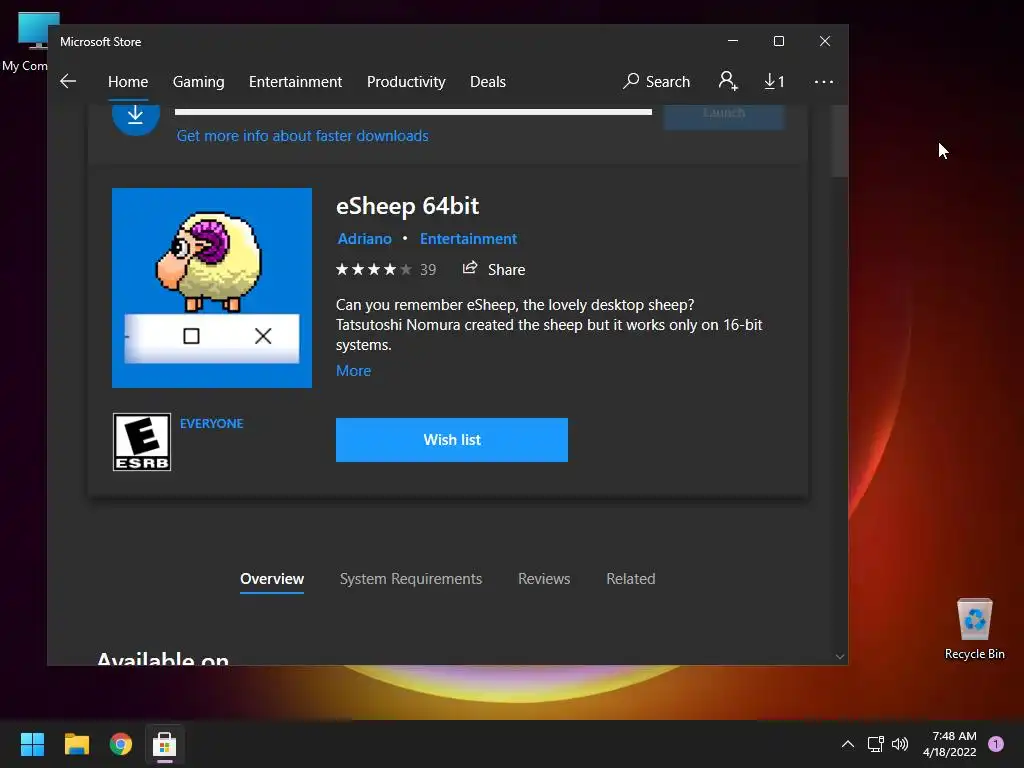Click the download progress bar
This screenshot has width=1024, height=768.
pos(413,112)
